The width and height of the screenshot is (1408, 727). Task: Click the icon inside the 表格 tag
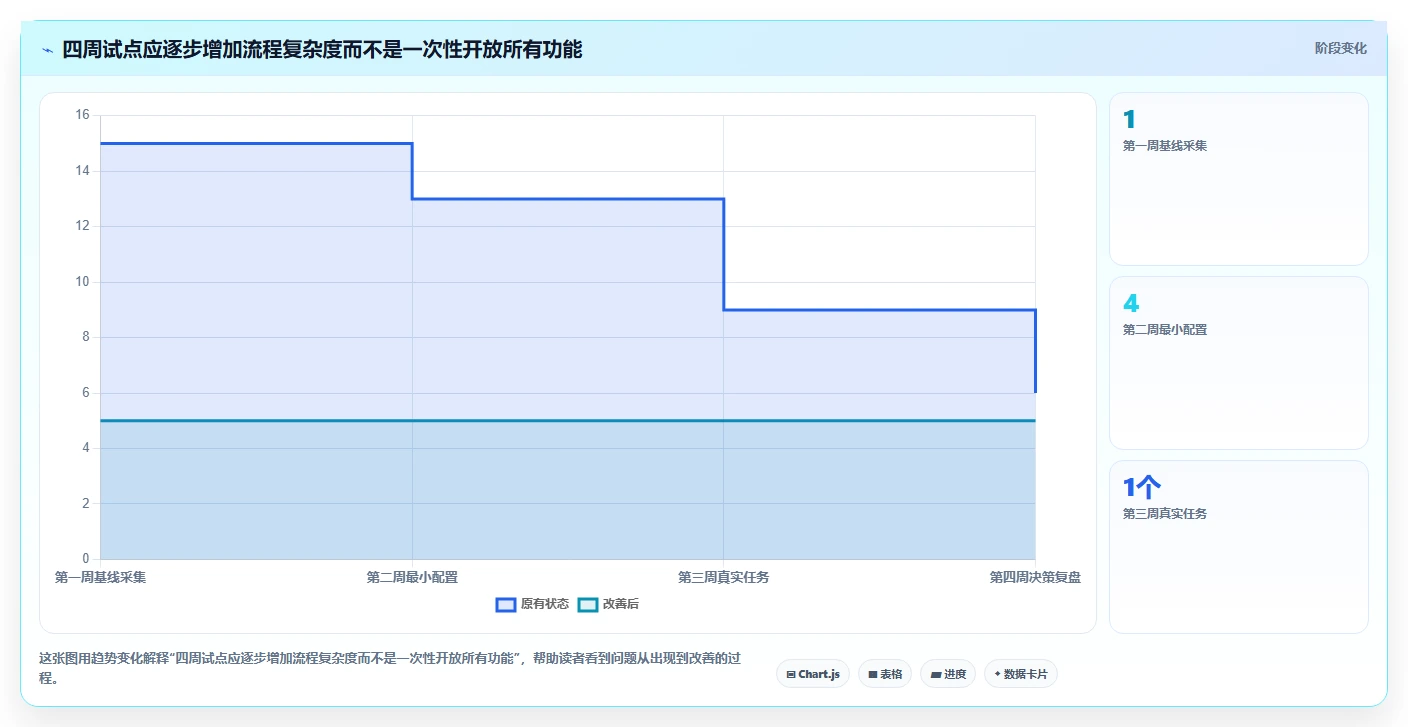(x=873, y=675)
